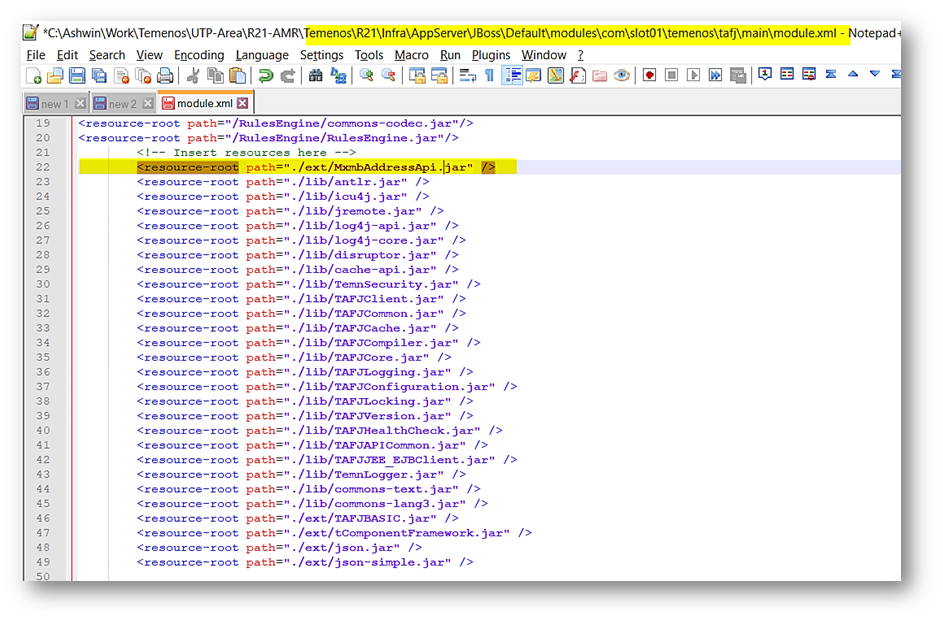The image size is (943, 623).
Task: Click the Zoom In magnifier icon
Action: [x=365, y=76]
